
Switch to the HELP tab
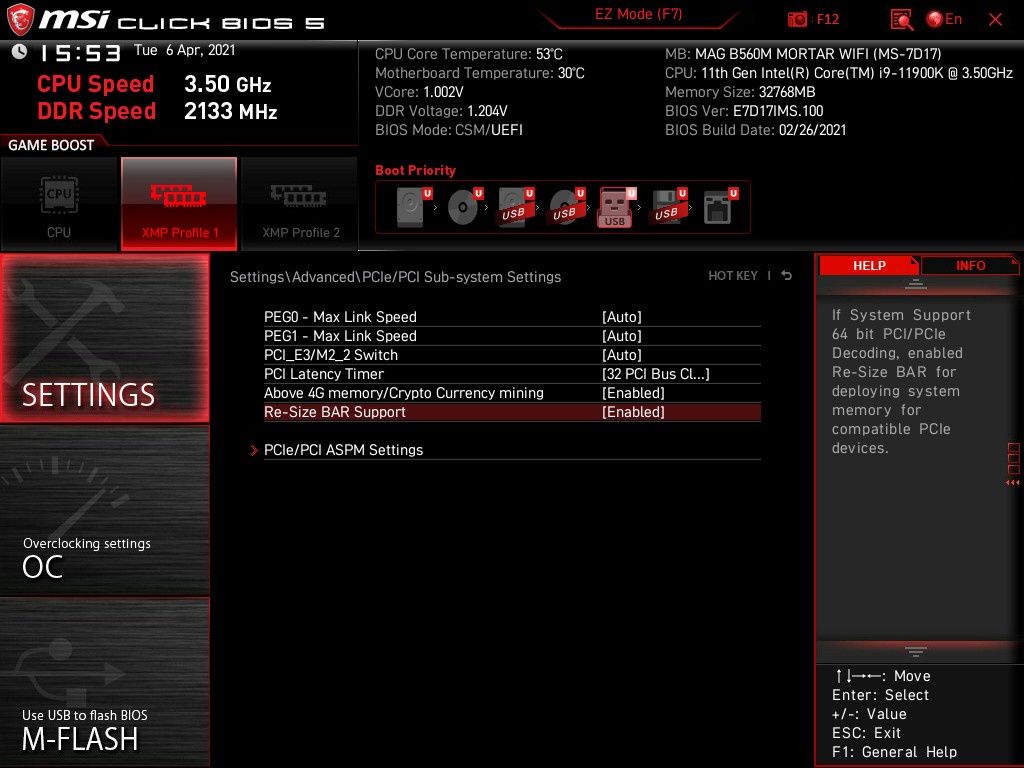tap(869, 266)
